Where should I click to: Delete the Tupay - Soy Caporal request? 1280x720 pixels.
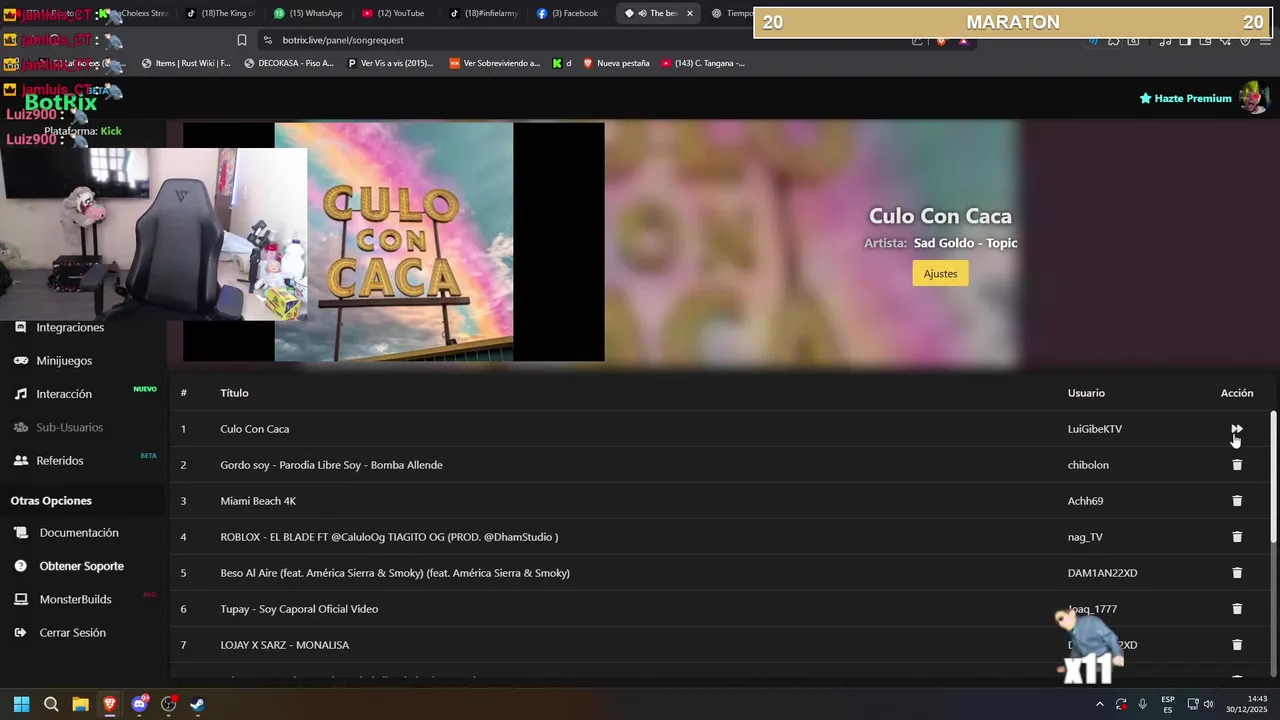pyautogui.click(x=1237, y=609)
